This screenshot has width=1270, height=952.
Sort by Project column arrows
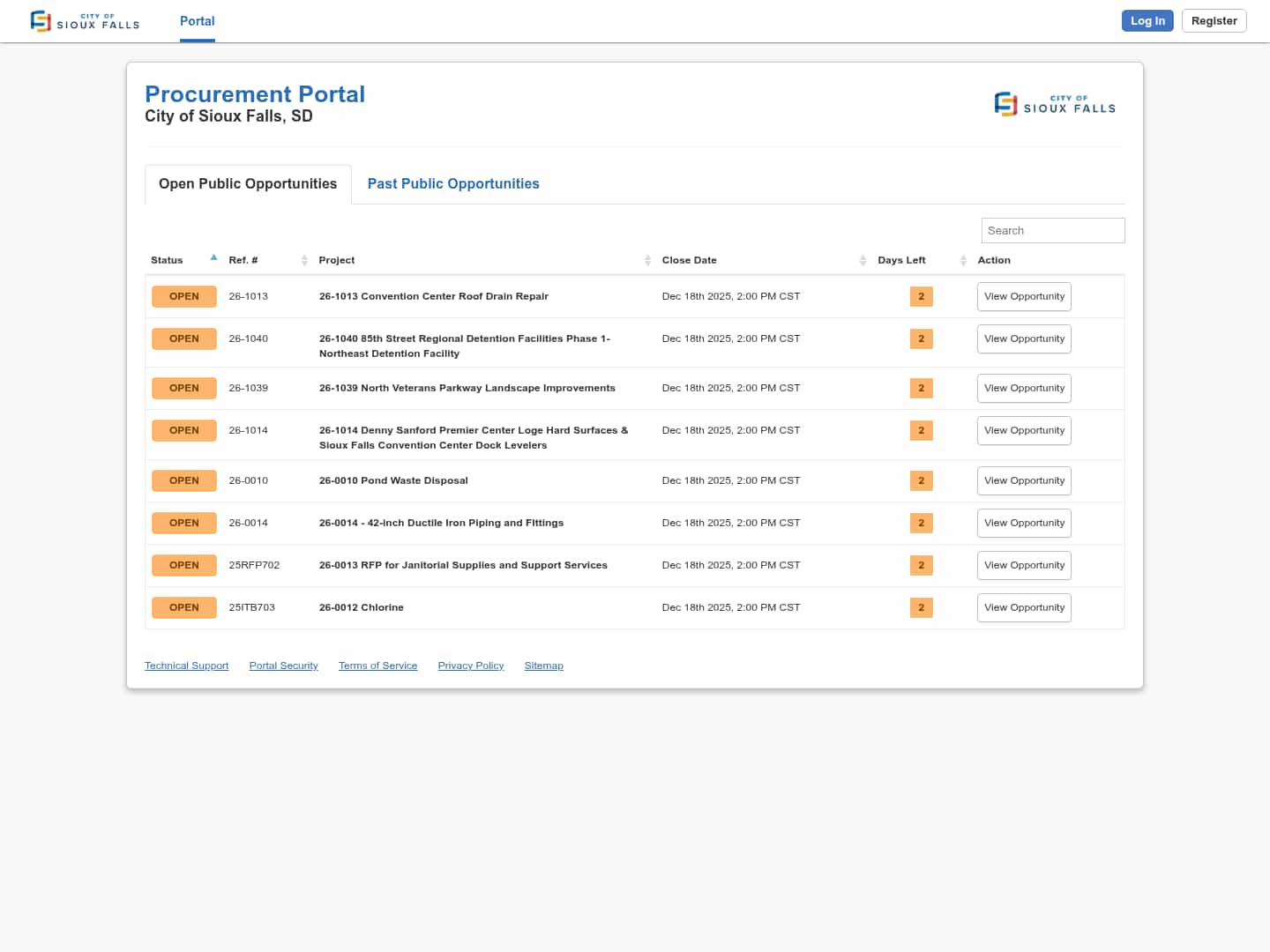pos(647,260)
